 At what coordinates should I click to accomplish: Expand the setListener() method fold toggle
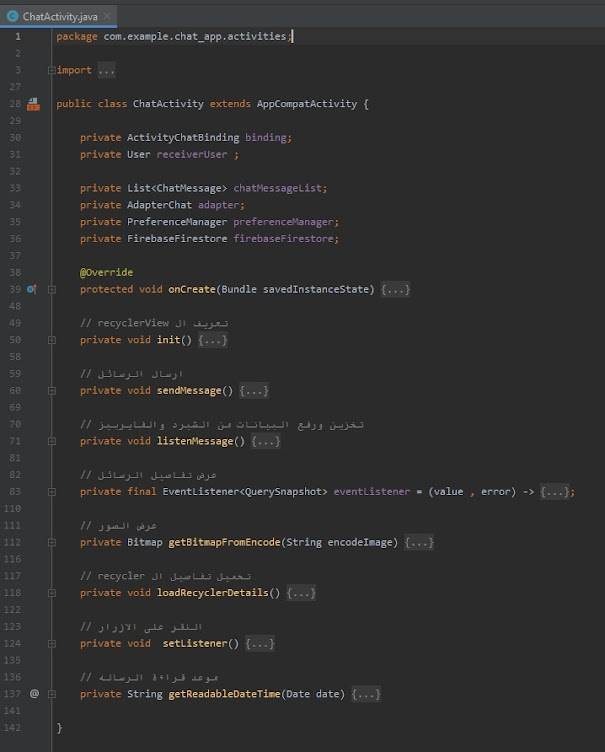click(51, 643)
